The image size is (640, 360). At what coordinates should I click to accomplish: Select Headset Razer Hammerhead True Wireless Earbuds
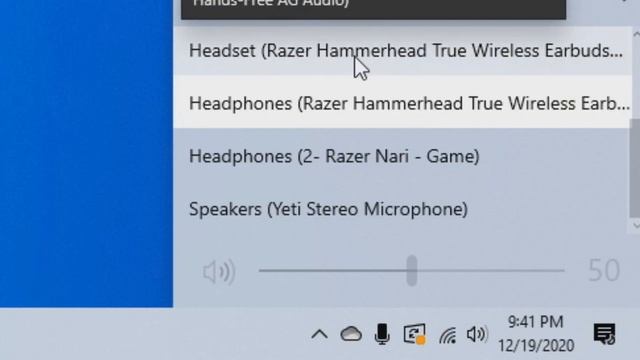(402, 51)
